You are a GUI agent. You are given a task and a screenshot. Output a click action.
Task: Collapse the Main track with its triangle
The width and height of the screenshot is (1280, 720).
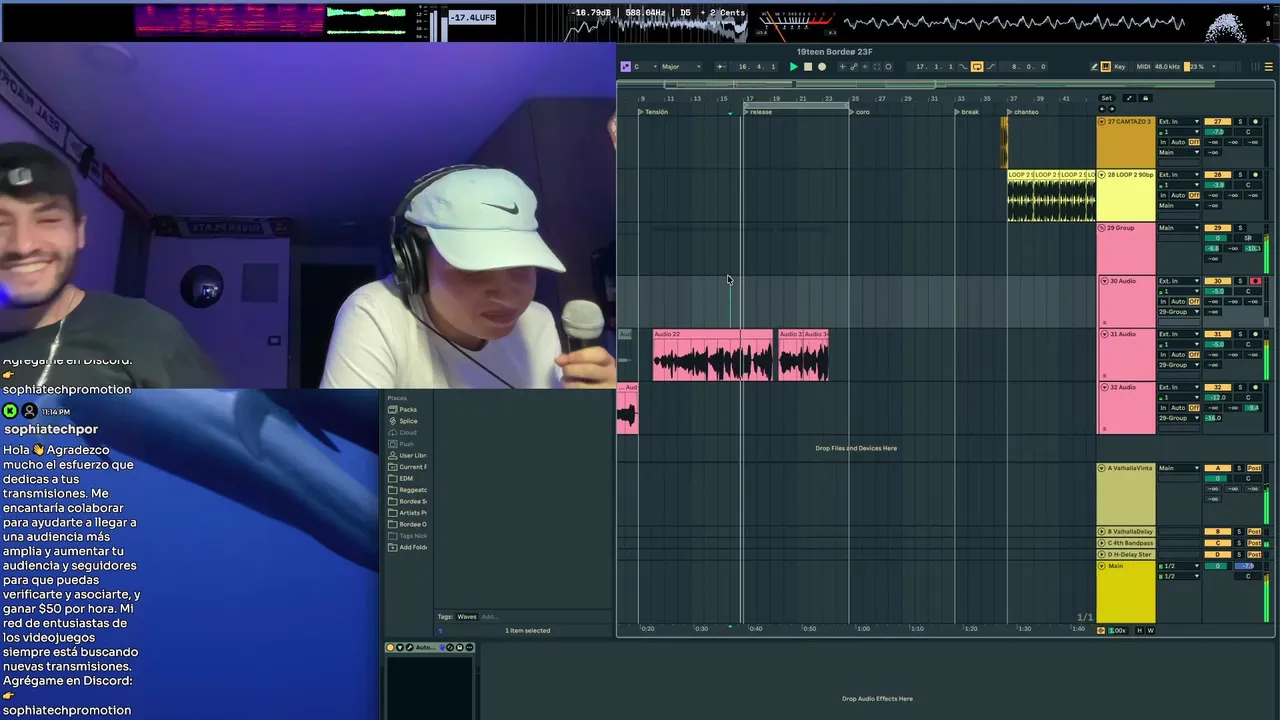(x=1102, y=566)
